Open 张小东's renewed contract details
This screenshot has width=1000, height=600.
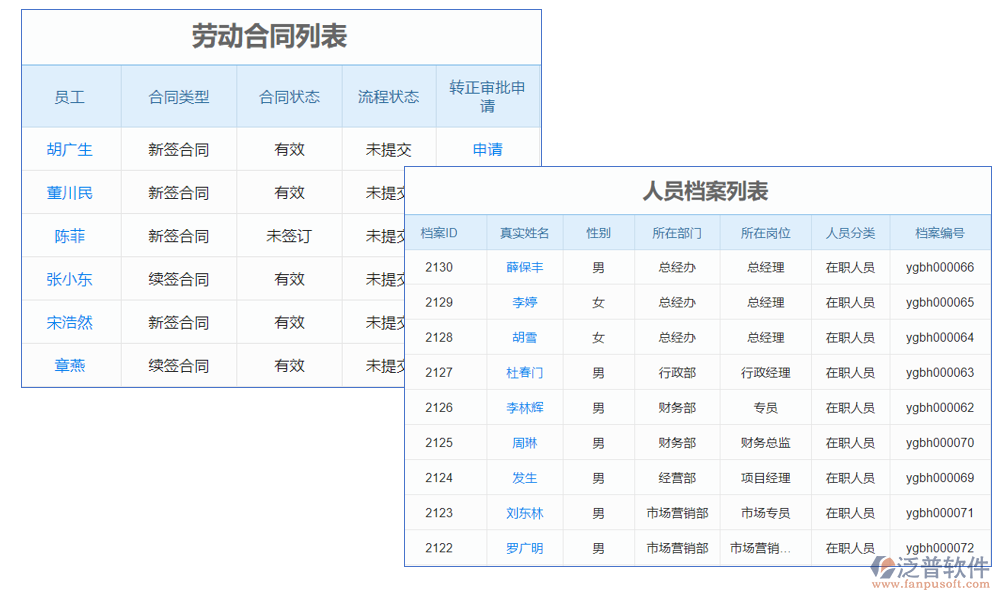point(70,279)
